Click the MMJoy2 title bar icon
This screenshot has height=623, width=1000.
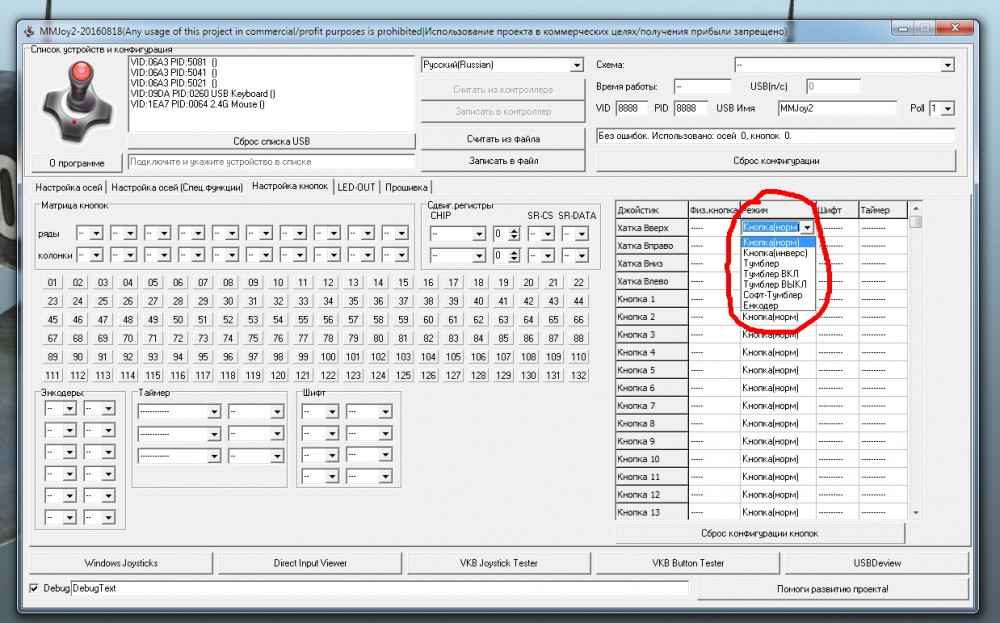[x=27, y=32]
